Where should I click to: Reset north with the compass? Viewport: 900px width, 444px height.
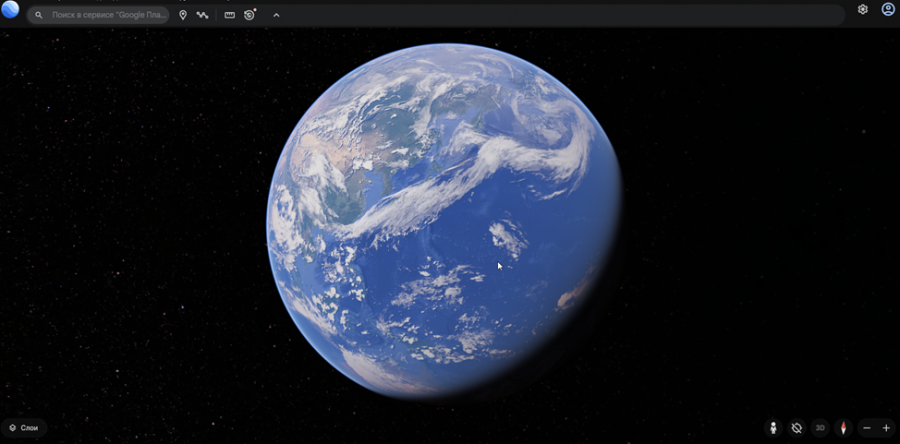pyautogui.click(x=844, y=428)
